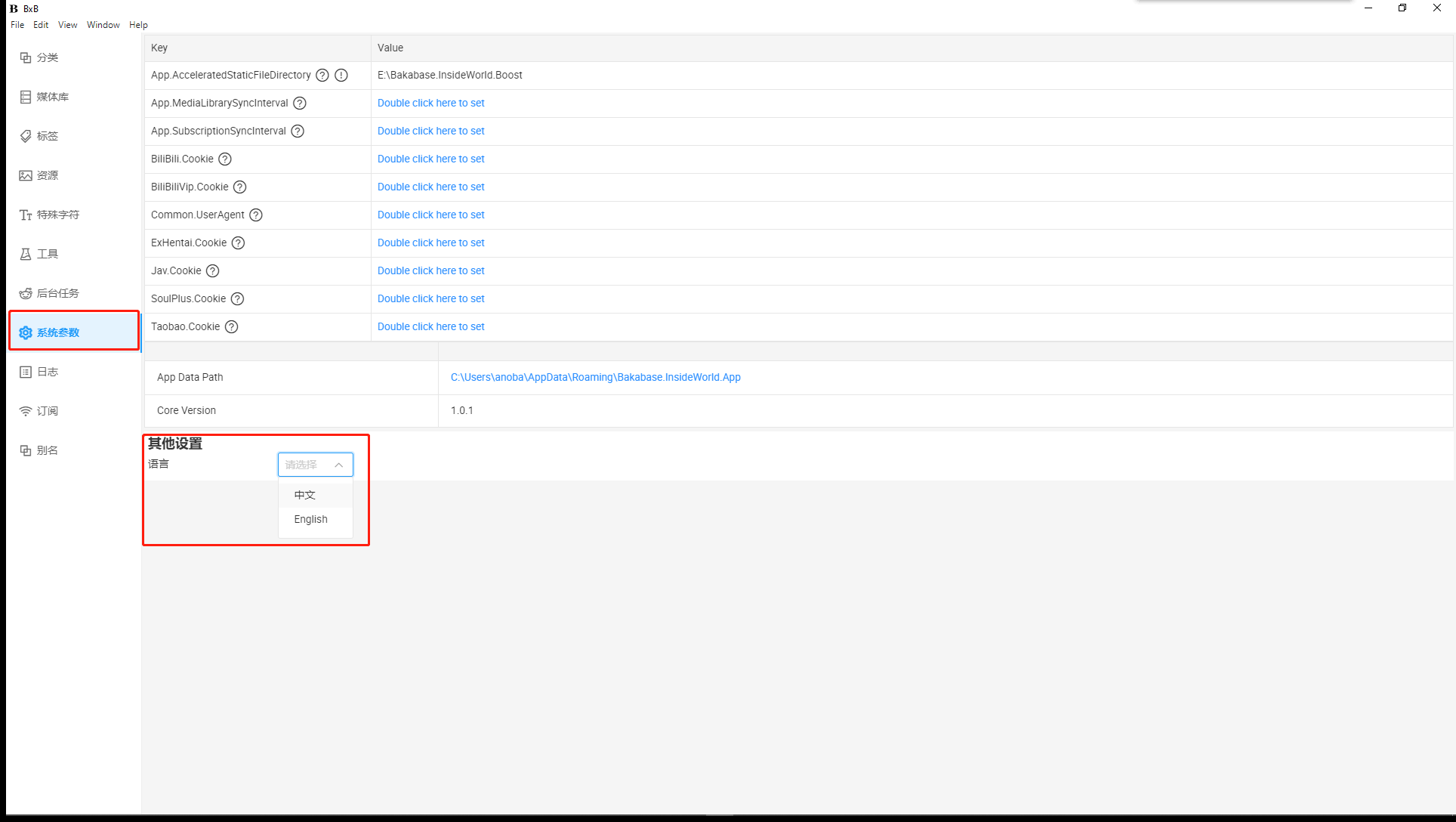This screenshot has width=1456, height=822.
Task: Open the 订阅 subscription wifi icon
Action: click(x=26, y=411)
